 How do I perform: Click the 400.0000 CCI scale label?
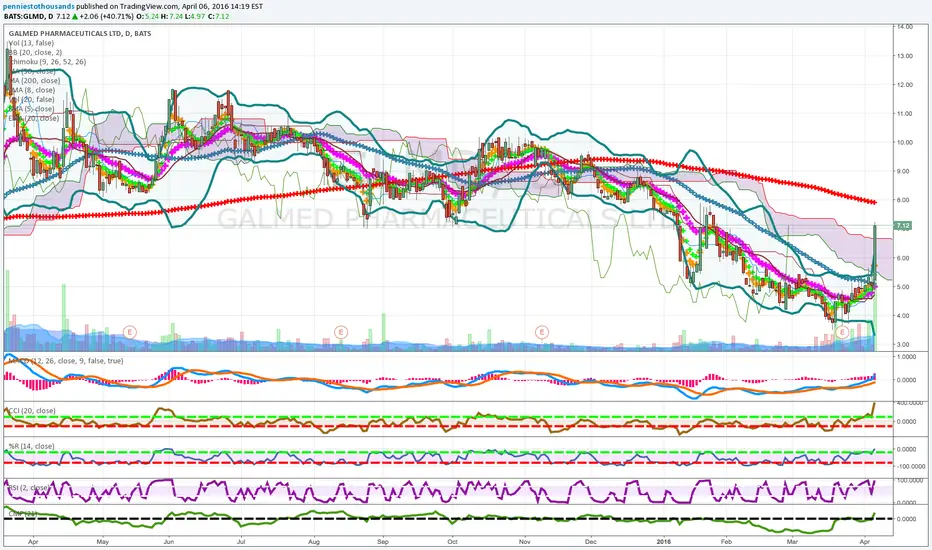(x=909, y=403)
